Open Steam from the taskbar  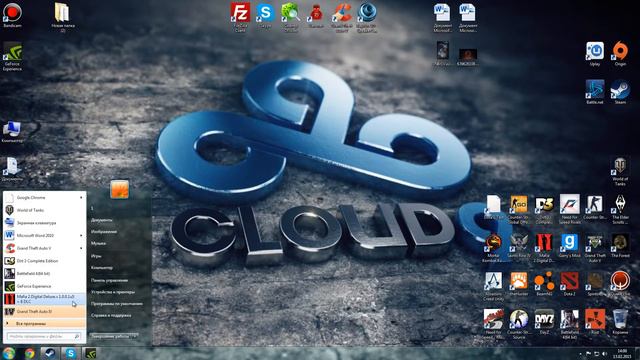pos(50,353)
